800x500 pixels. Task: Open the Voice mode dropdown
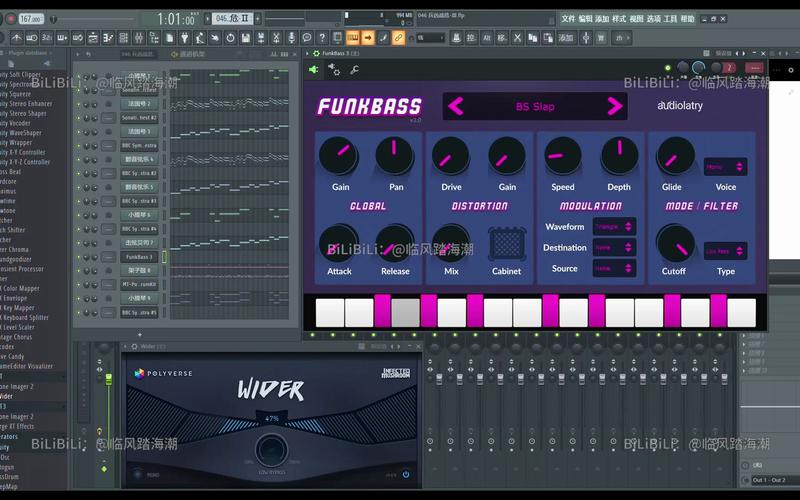pyautogui.click(x=726, y=167)
